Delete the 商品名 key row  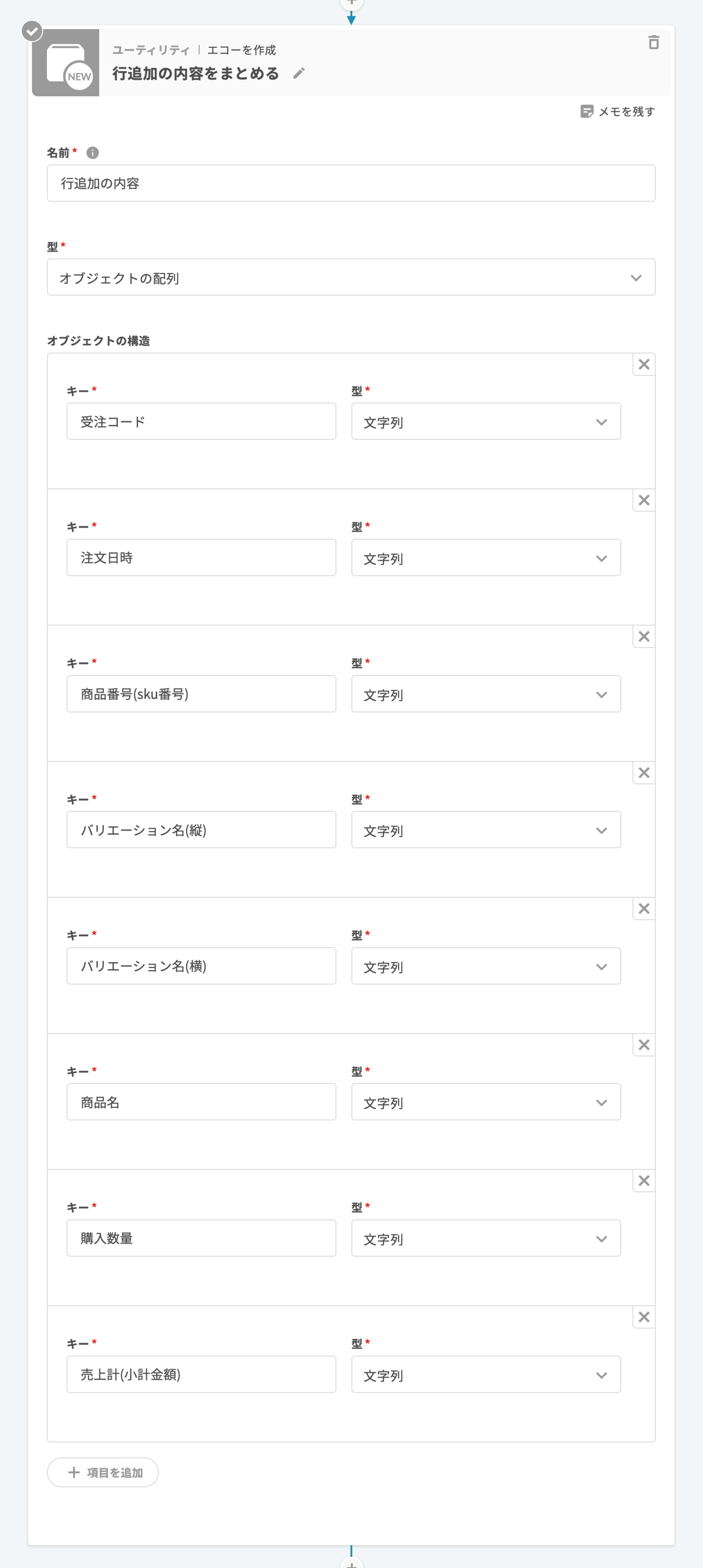[644, 1045]
